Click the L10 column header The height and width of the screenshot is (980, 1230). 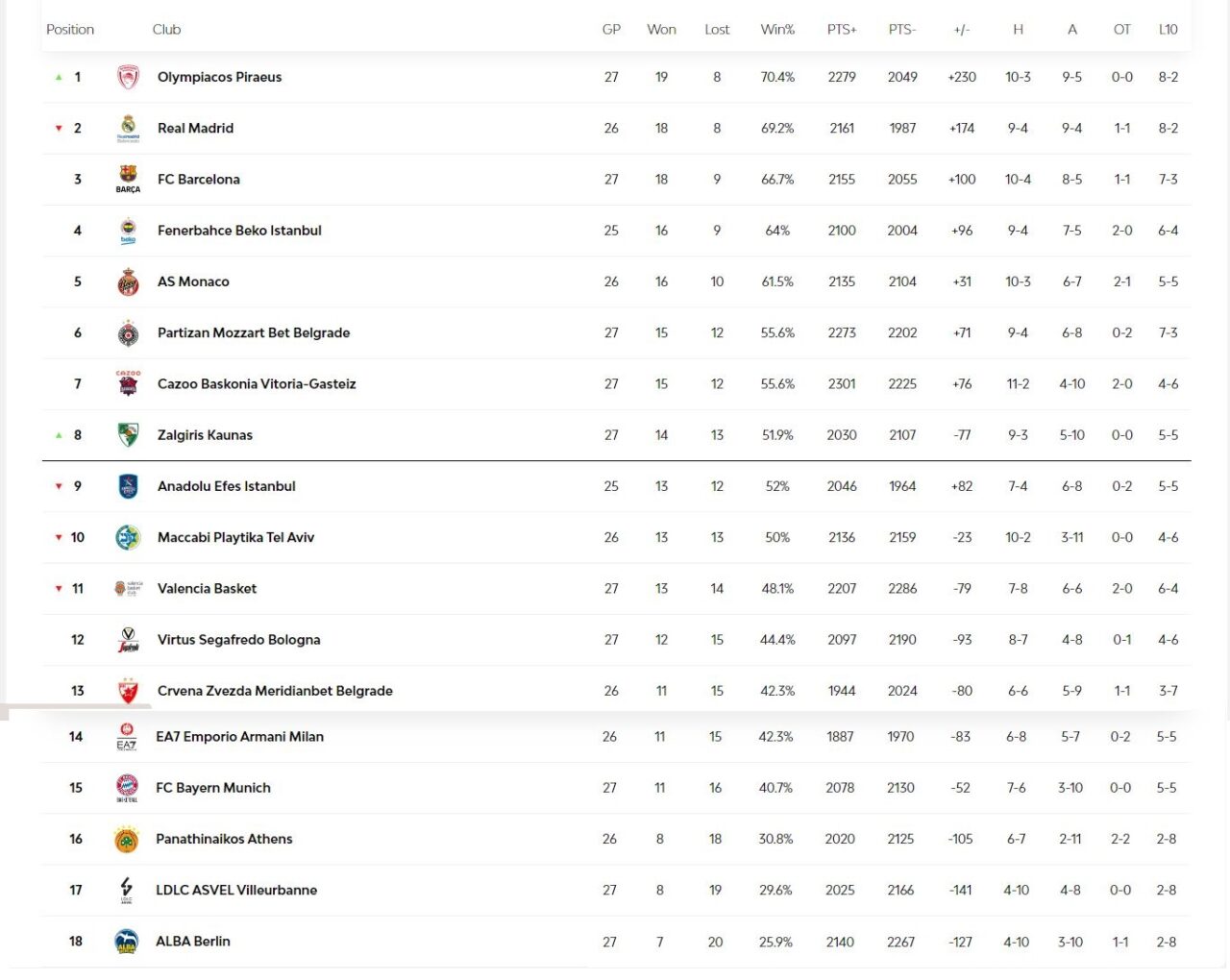point(1168,30)
